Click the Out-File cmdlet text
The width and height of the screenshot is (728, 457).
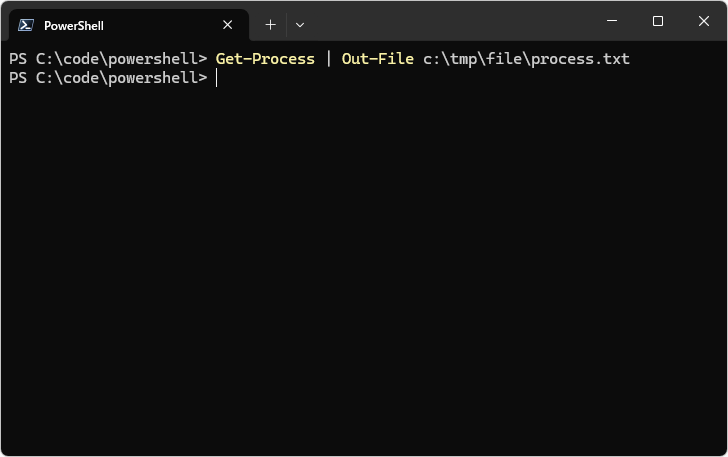pyautogui.click(x=377, y=59)
